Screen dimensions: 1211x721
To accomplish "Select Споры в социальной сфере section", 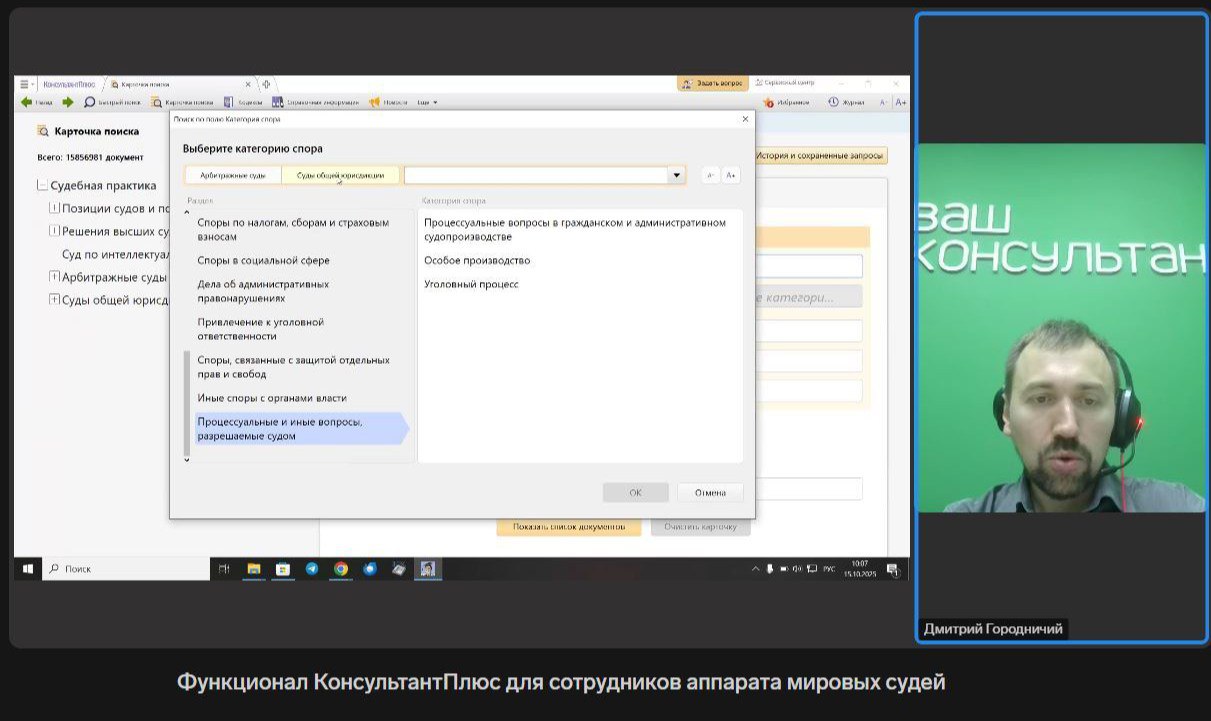I will coord(263,261).
